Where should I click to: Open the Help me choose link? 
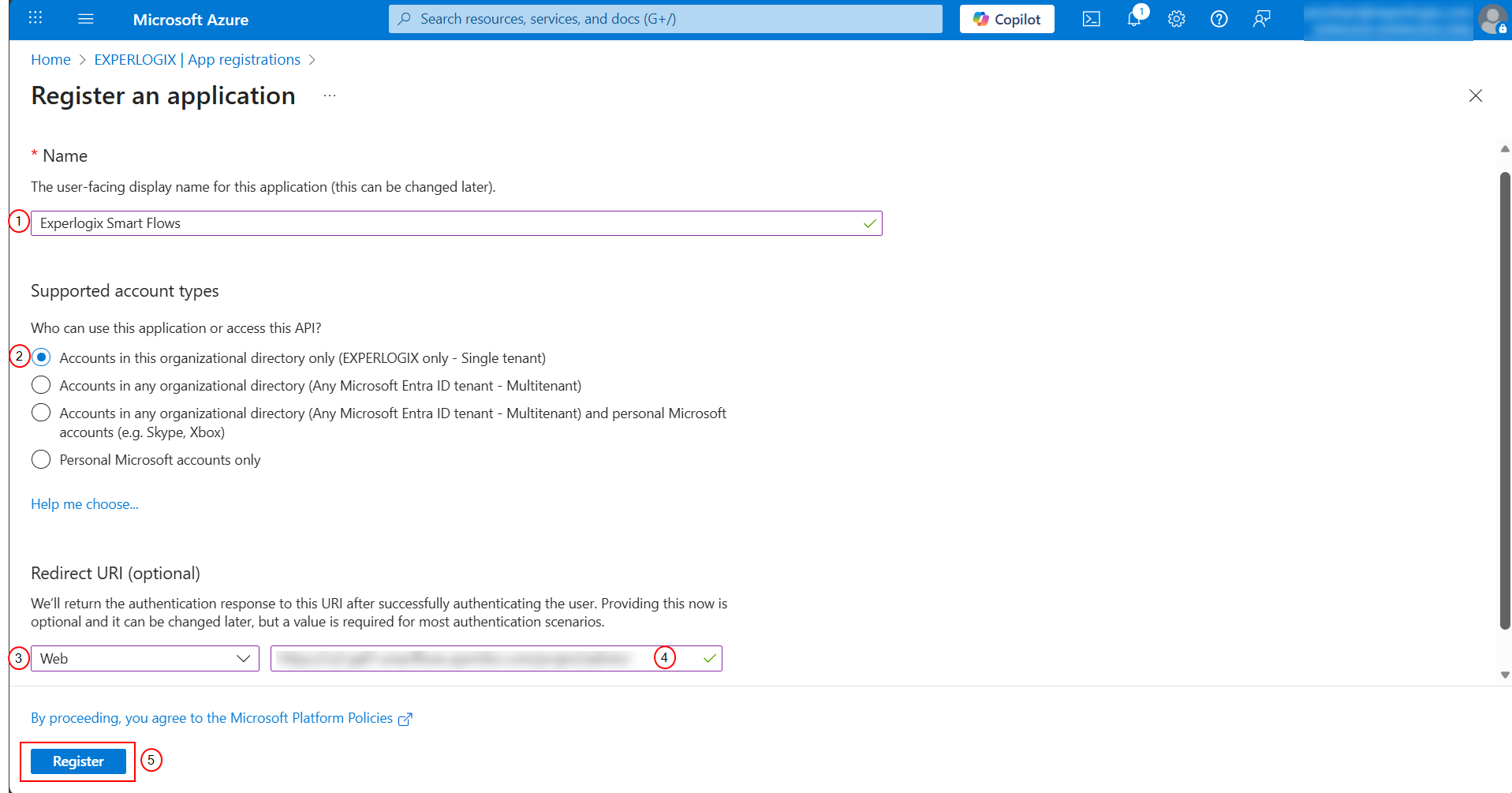[84, 504]
